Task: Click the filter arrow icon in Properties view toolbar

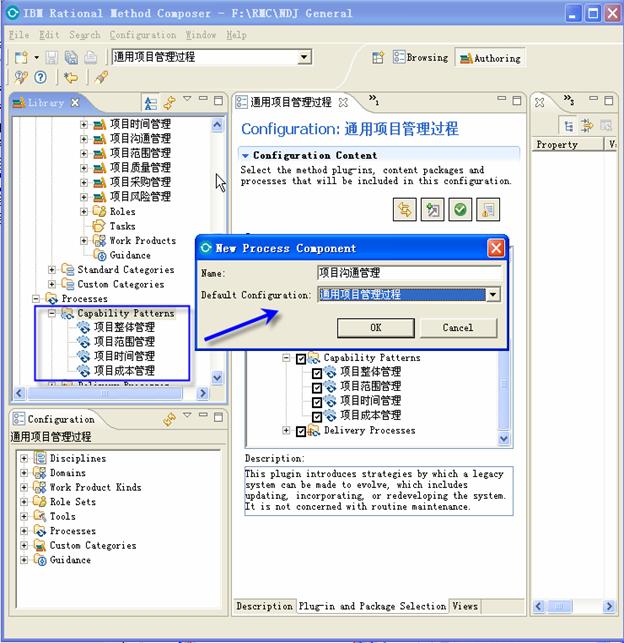Action: 587,126
